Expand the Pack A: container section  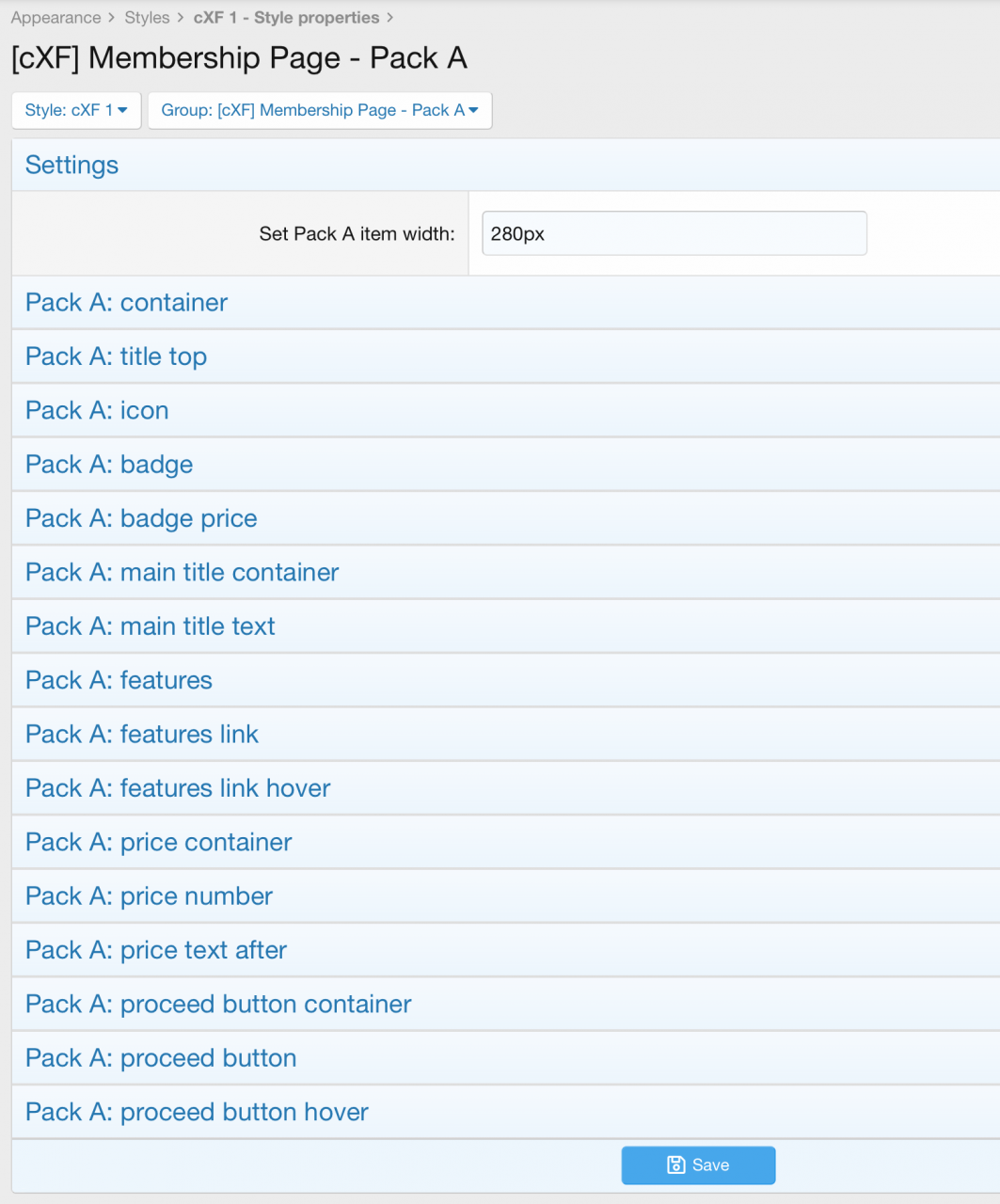tap(127, 303)
